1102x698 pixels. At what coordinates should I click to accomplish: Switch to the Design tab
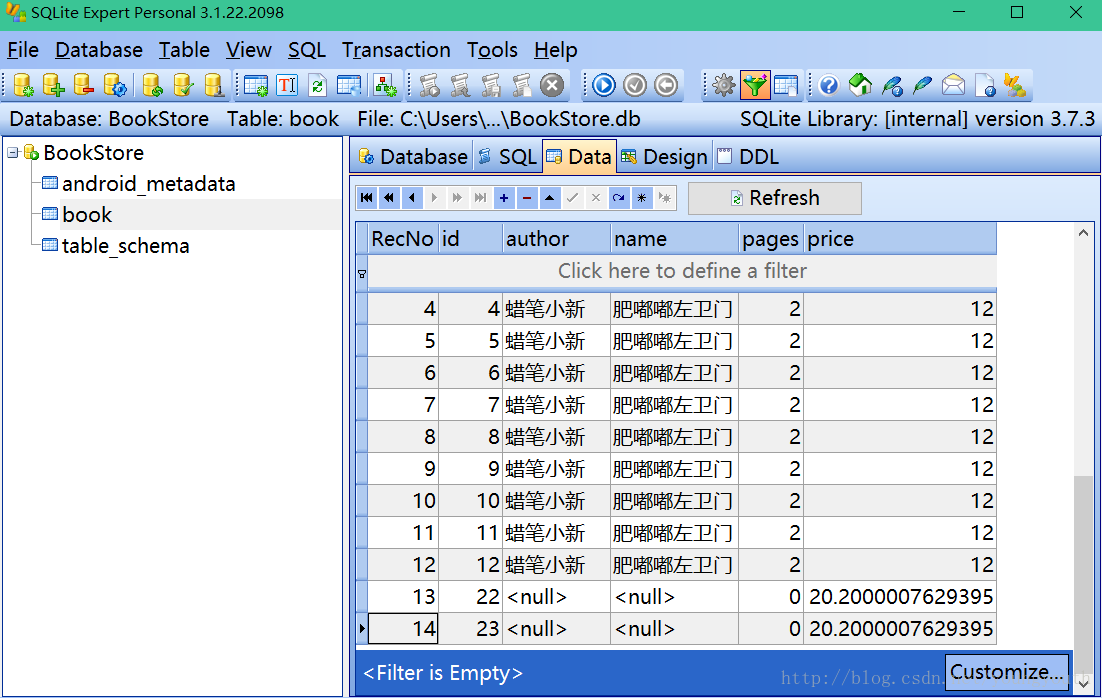point(664,157)
